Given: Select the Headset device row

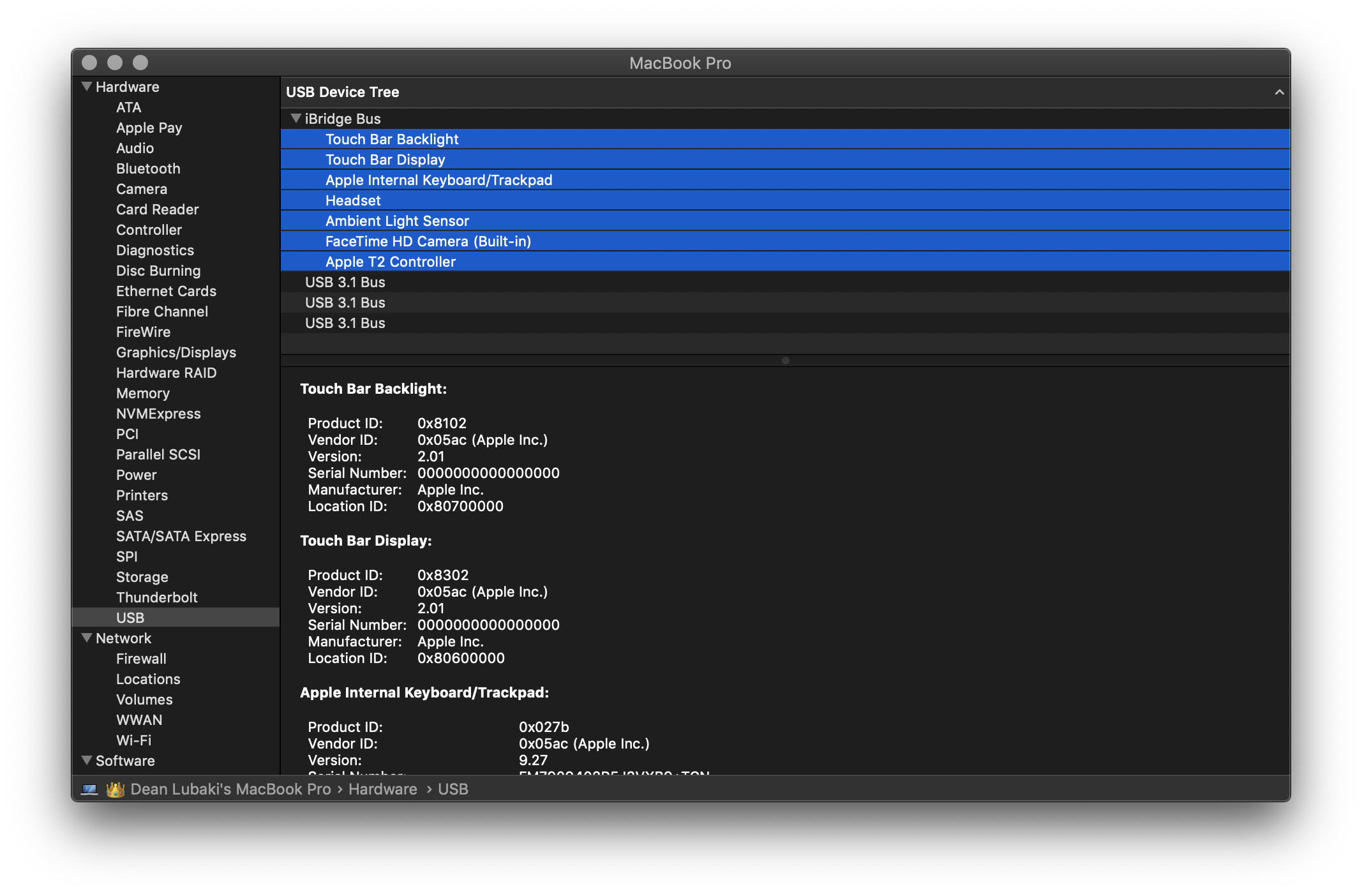Looking at the screenshot, I should (x=785, y=200).
